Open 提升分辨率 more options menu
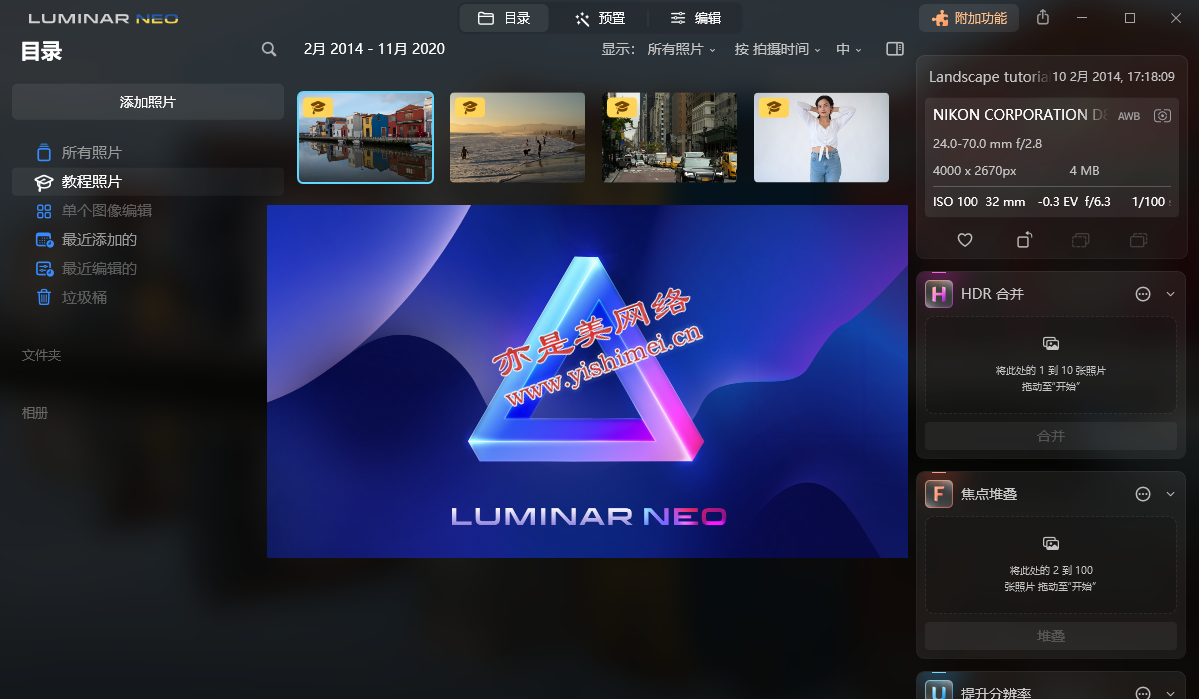This screenshot has height=699, width=1199. (x=1143, y=693)
